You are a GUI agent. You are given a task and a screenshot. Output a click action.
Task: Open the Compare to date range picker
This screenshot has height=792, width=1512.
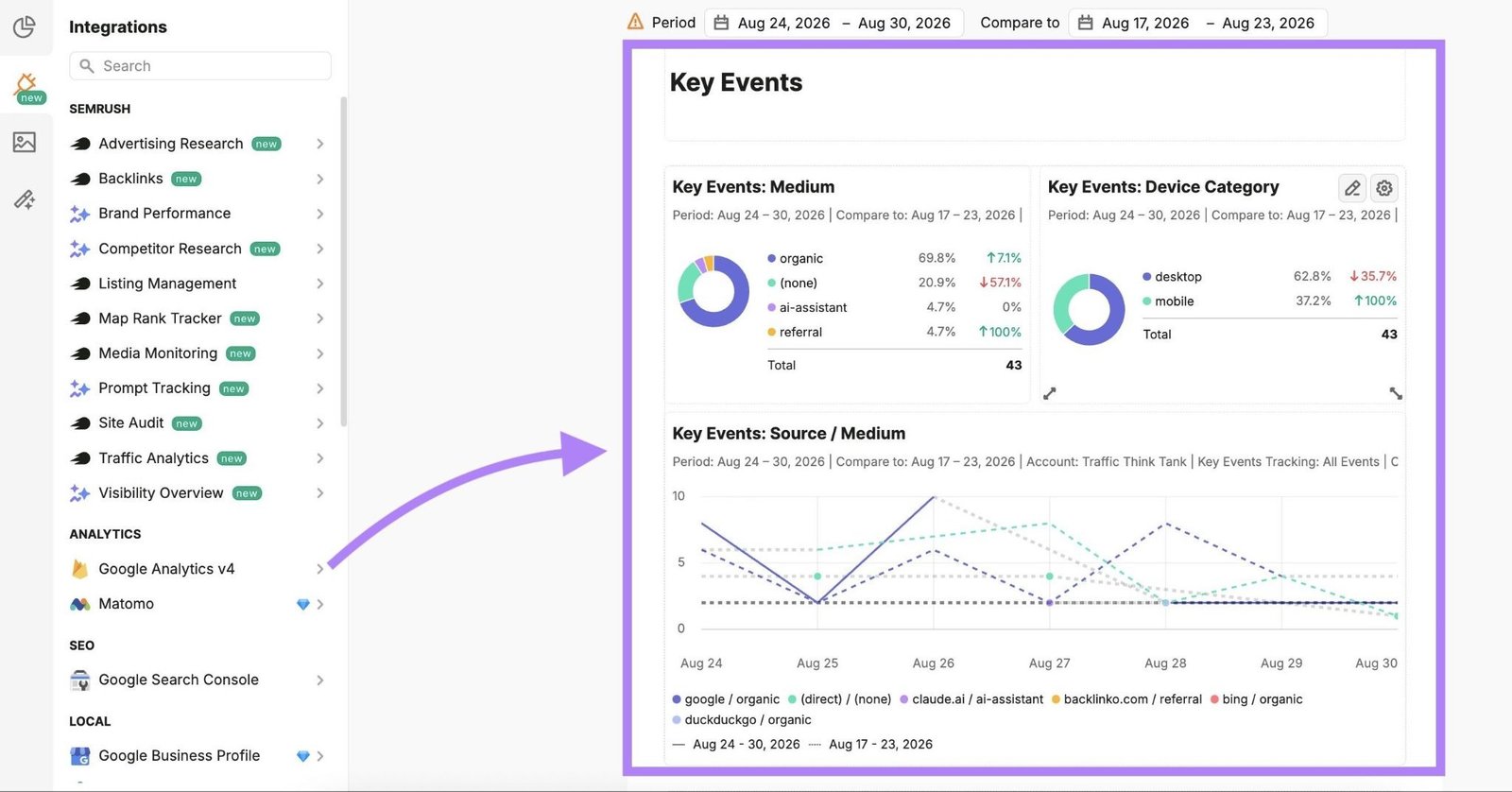point(1197,23)
